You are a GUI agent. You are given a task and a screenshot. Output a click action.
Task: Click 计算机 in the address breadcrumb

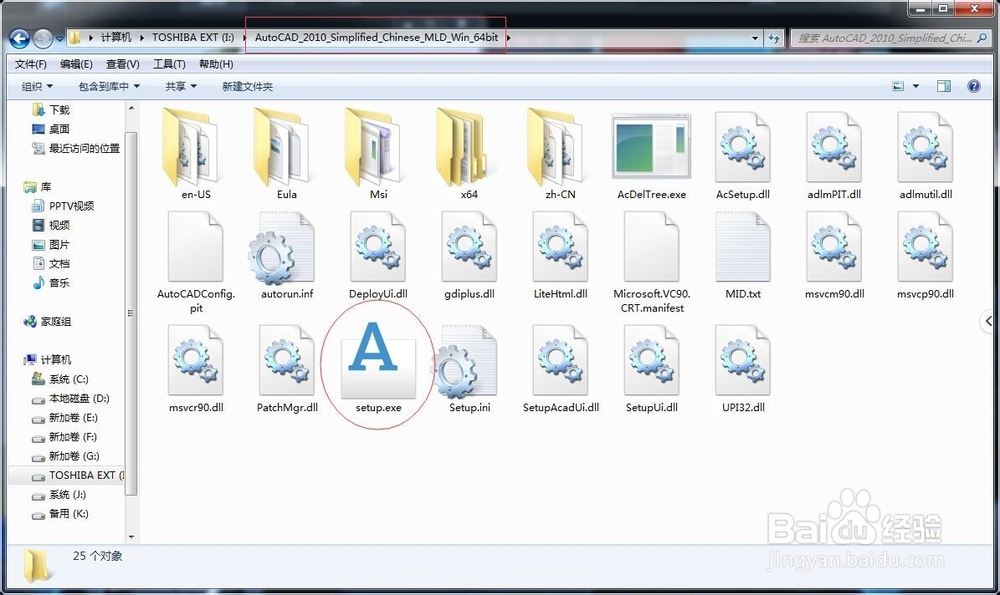(116, 38)
